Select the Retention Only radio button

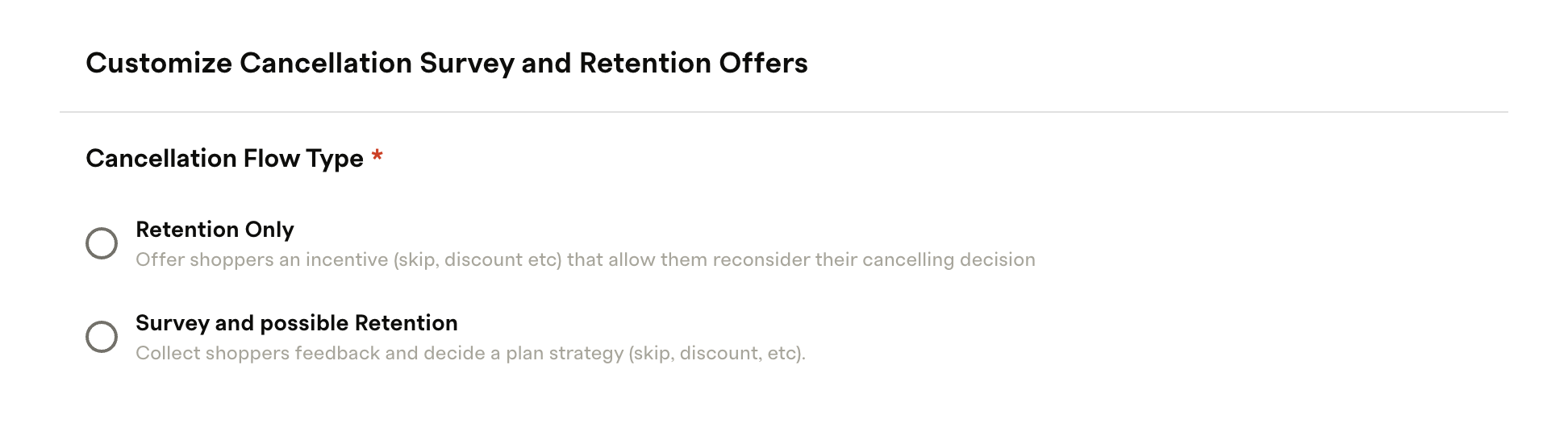(102, 243)
